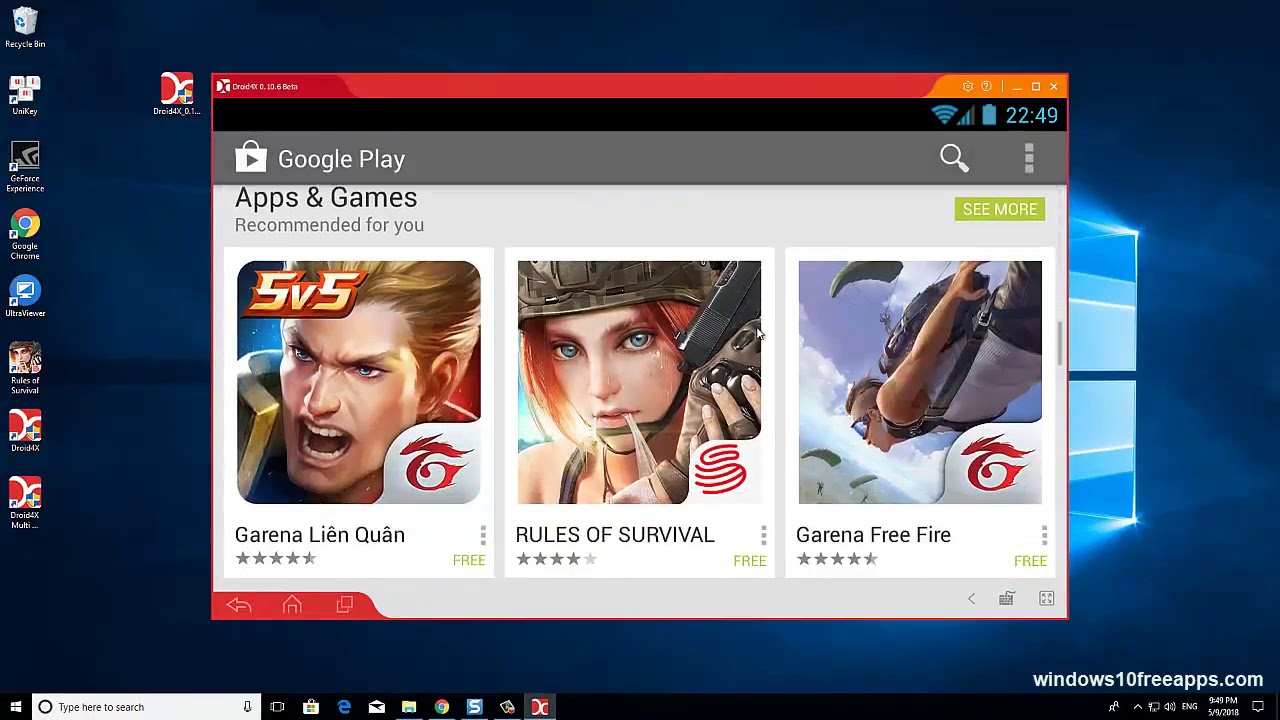Click the RULES OF SURVIVAL title
1280x720 pixels.
(x=615, y=535)
